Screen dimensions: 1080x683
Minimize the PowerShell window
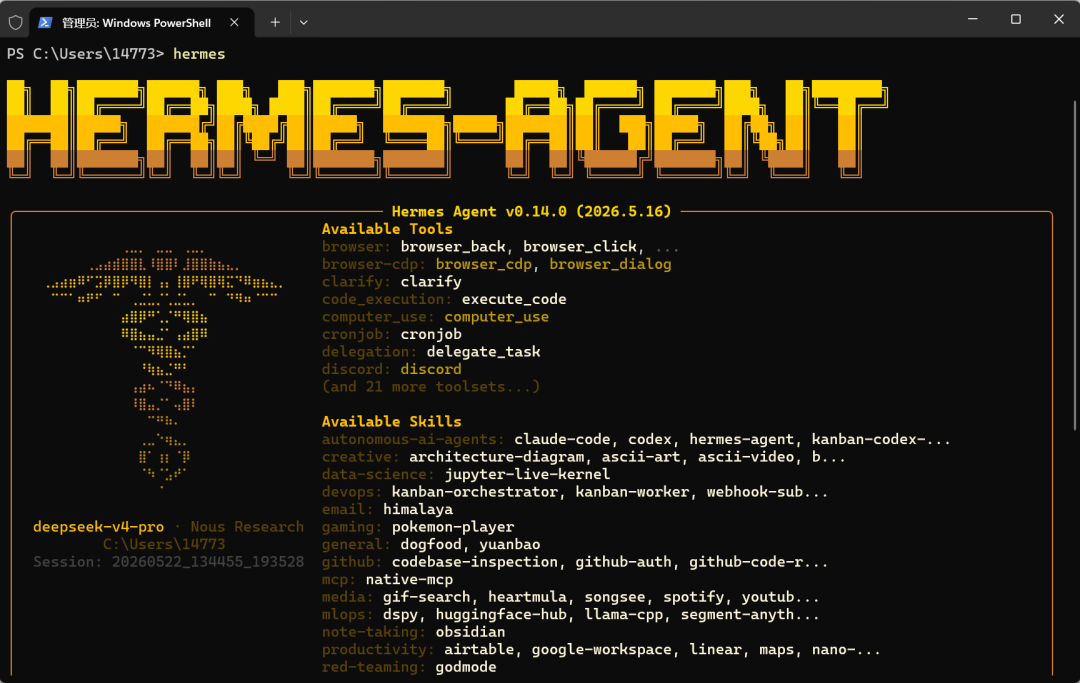pyautogui.click(x=973, y=19)
